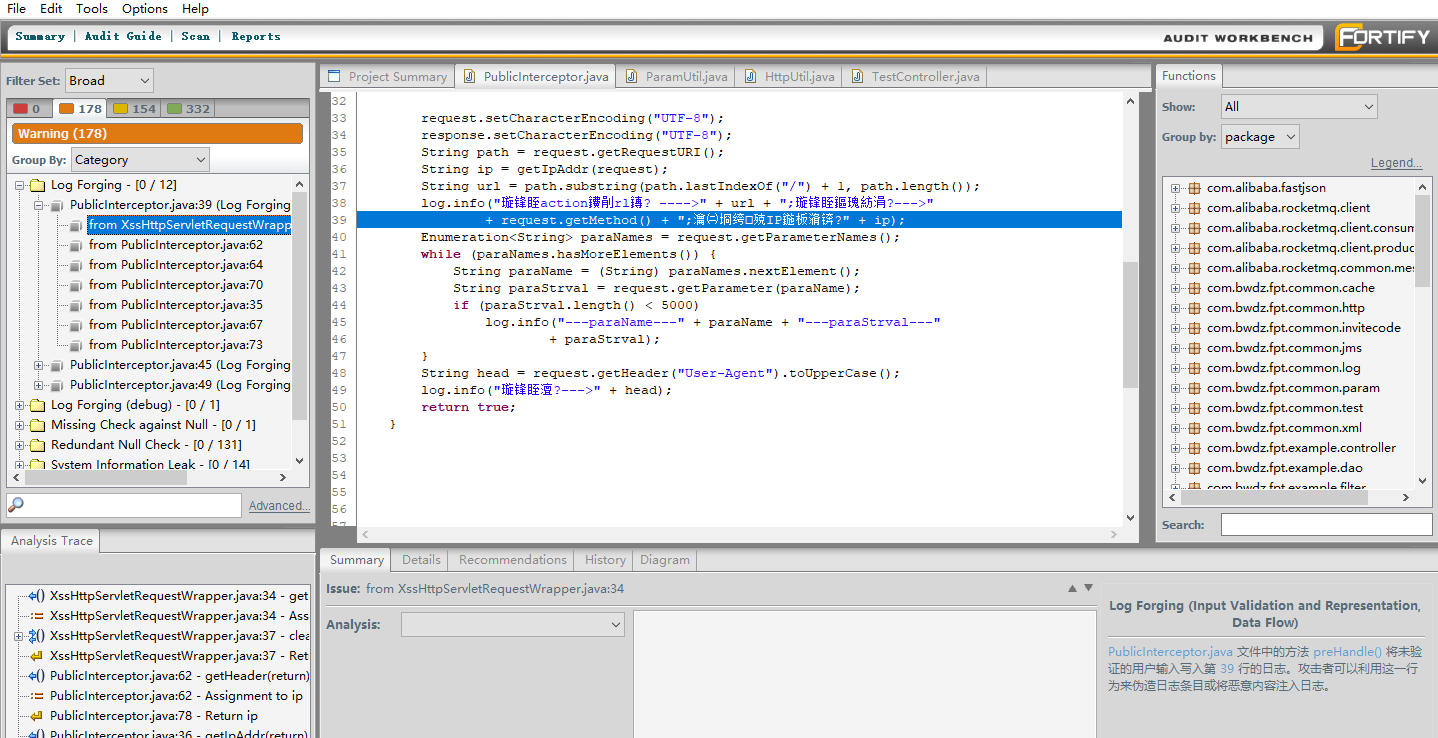Collapse the Log Forging folder
The width and height of the screenshot is (1438, 738).
coord(21,185)
